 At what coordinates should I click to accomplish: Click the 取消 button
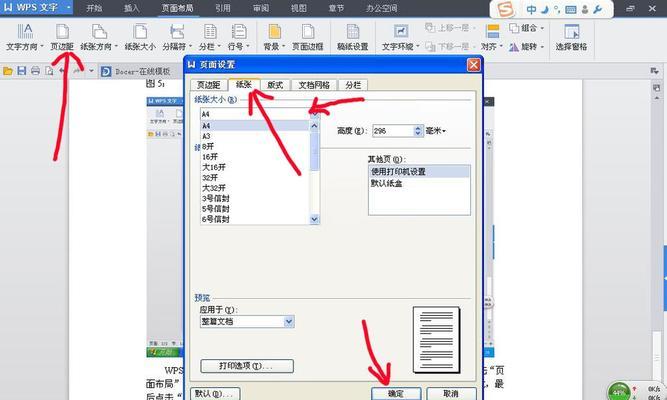coord(451,394)
